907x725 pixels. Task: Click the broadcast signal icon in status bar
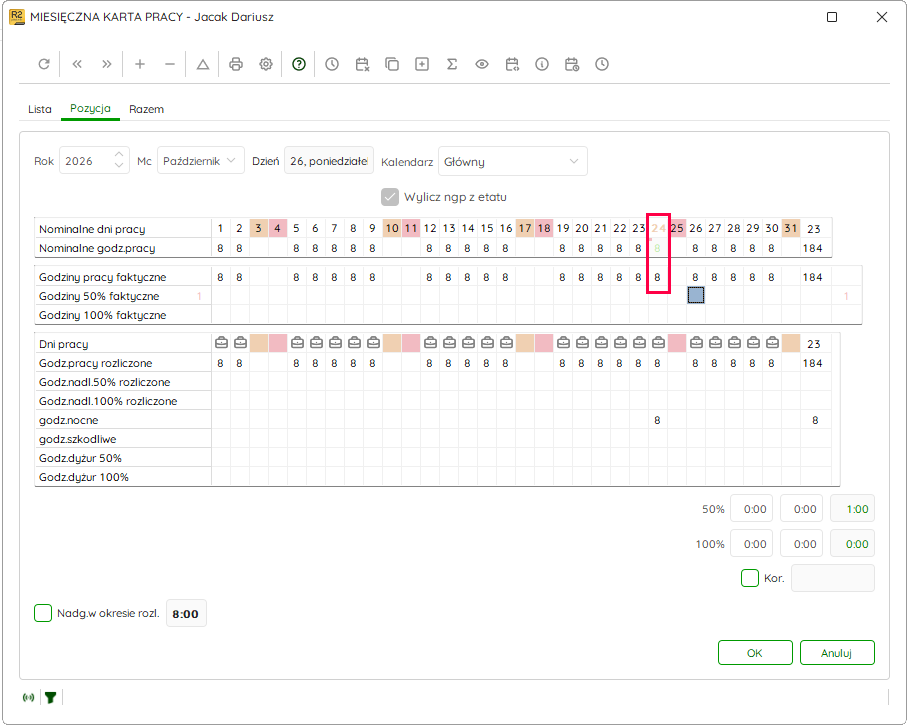[28, 697]
